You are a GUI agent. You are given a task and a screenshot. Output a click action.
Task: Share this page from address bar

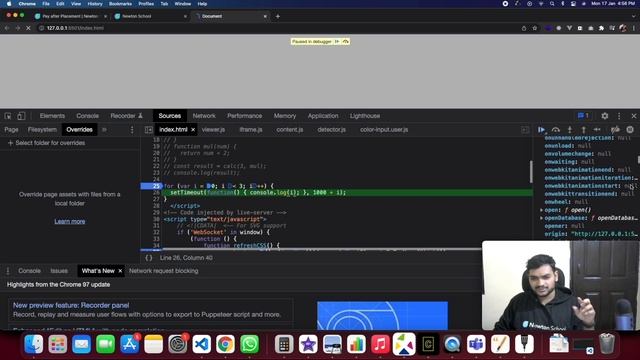[524, 28]
